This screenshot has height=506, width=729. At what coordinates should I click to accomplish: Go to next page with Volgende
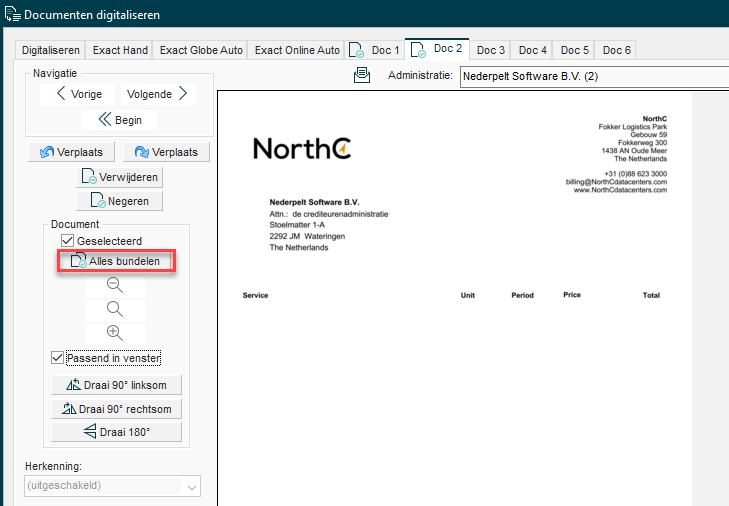(158, 94)
